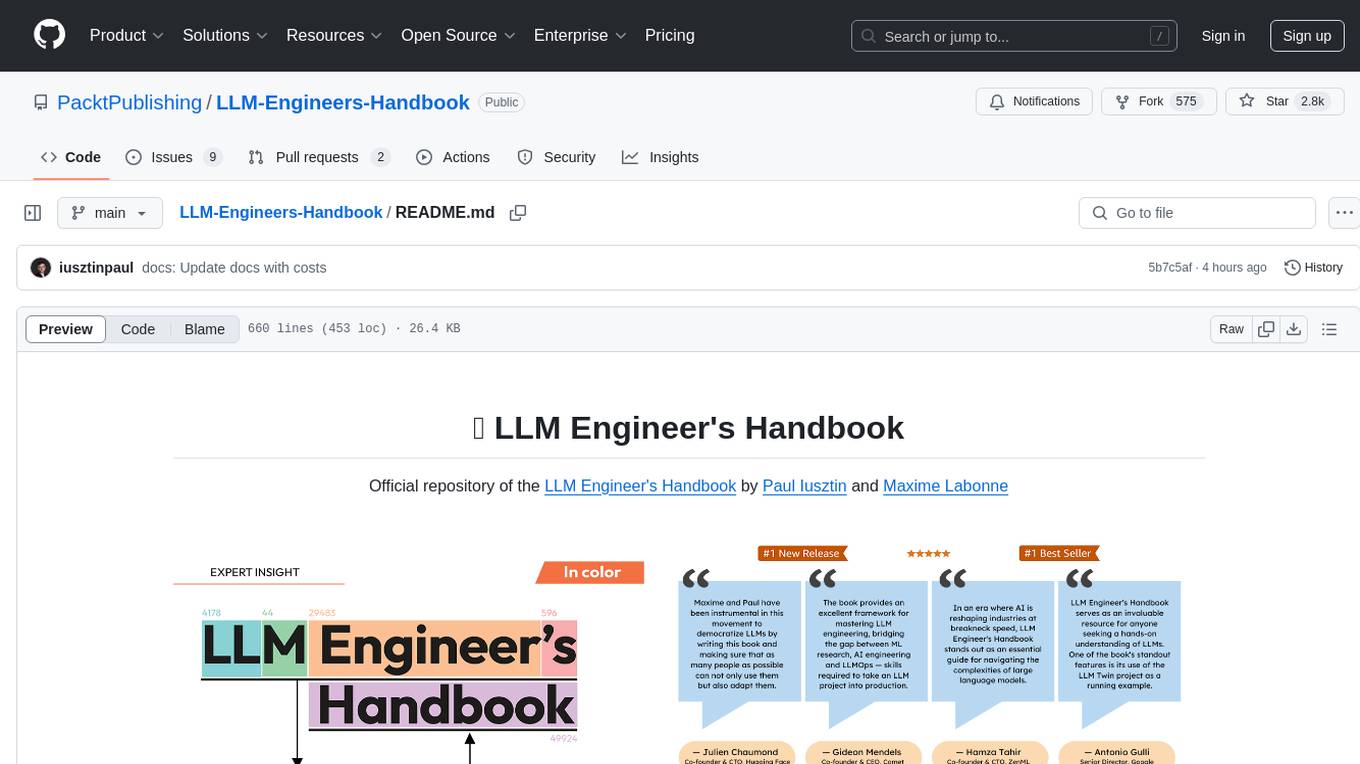Image resolution: width=1360 pixels, height=764 pixels.
Task: Open the Sign up page
Action: [1307, 36]
